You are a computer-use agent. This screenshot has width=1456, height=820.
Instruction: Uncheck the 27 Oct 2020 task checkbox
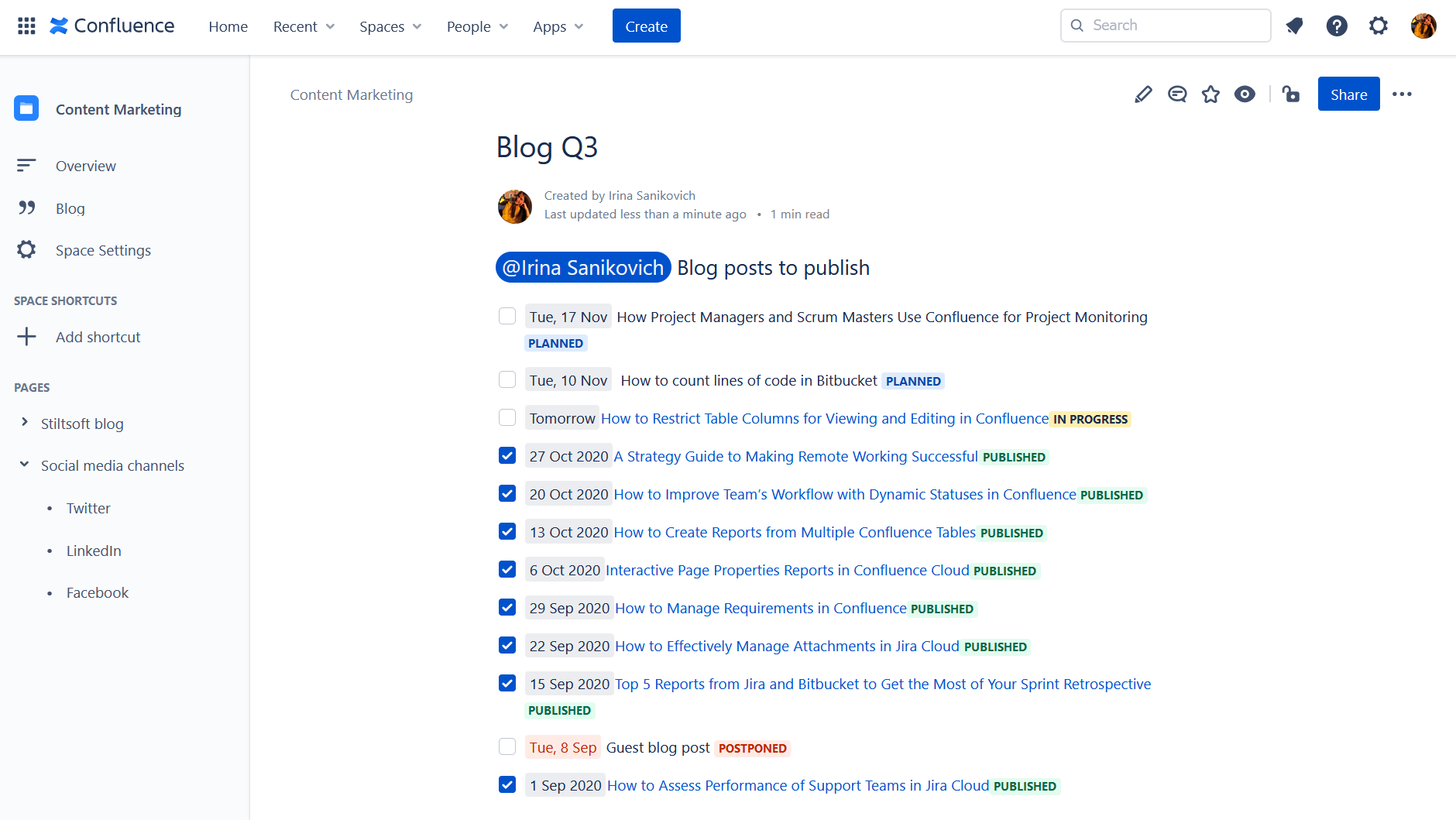[x=507, y=455]
